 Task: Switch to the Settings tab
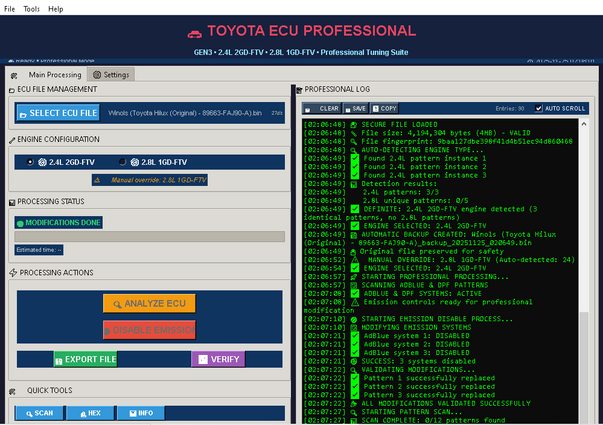(x=111, y=75)
